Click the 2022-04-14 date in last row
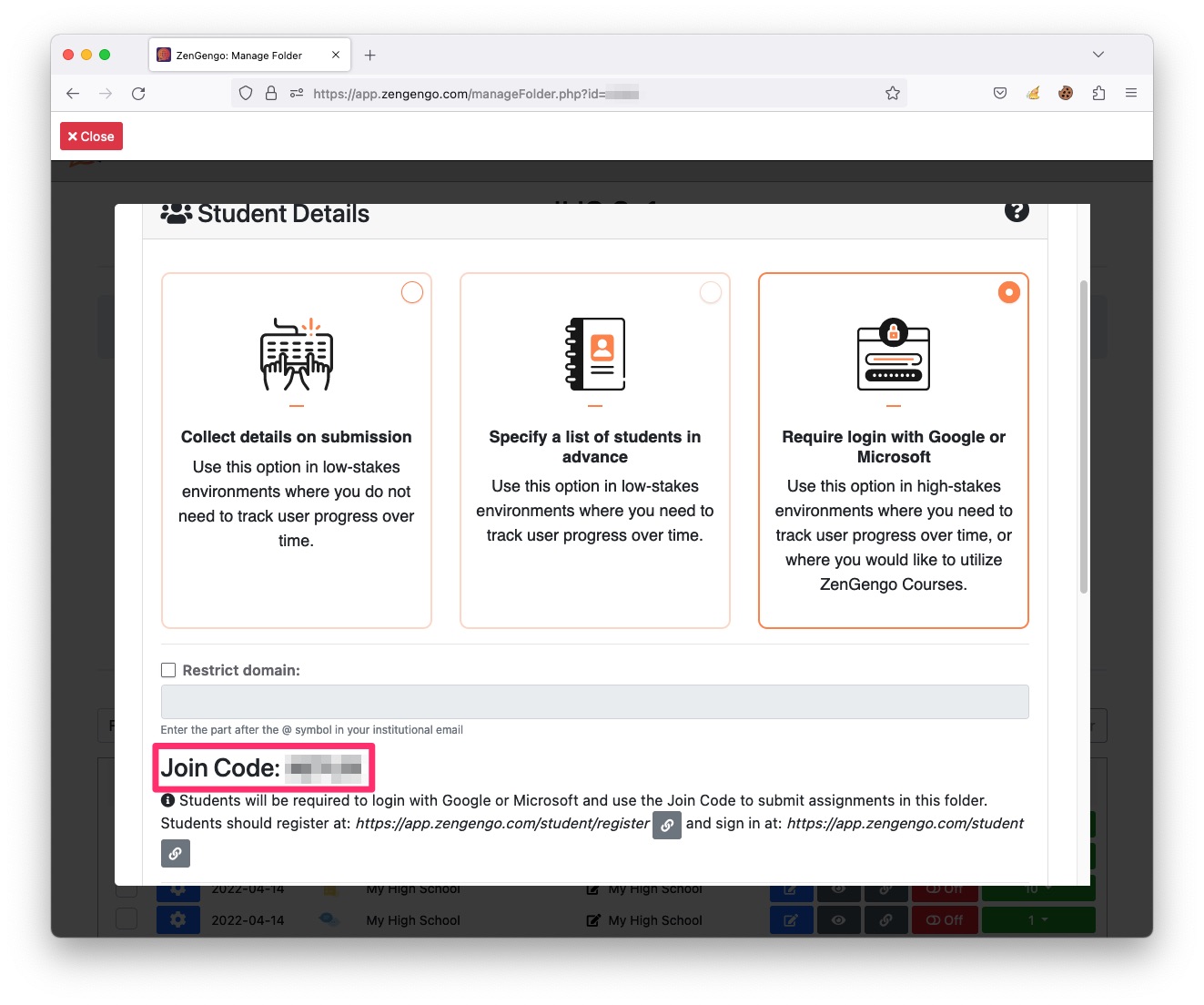This screenshot has height=1005, width=1204. coord(248,920)
